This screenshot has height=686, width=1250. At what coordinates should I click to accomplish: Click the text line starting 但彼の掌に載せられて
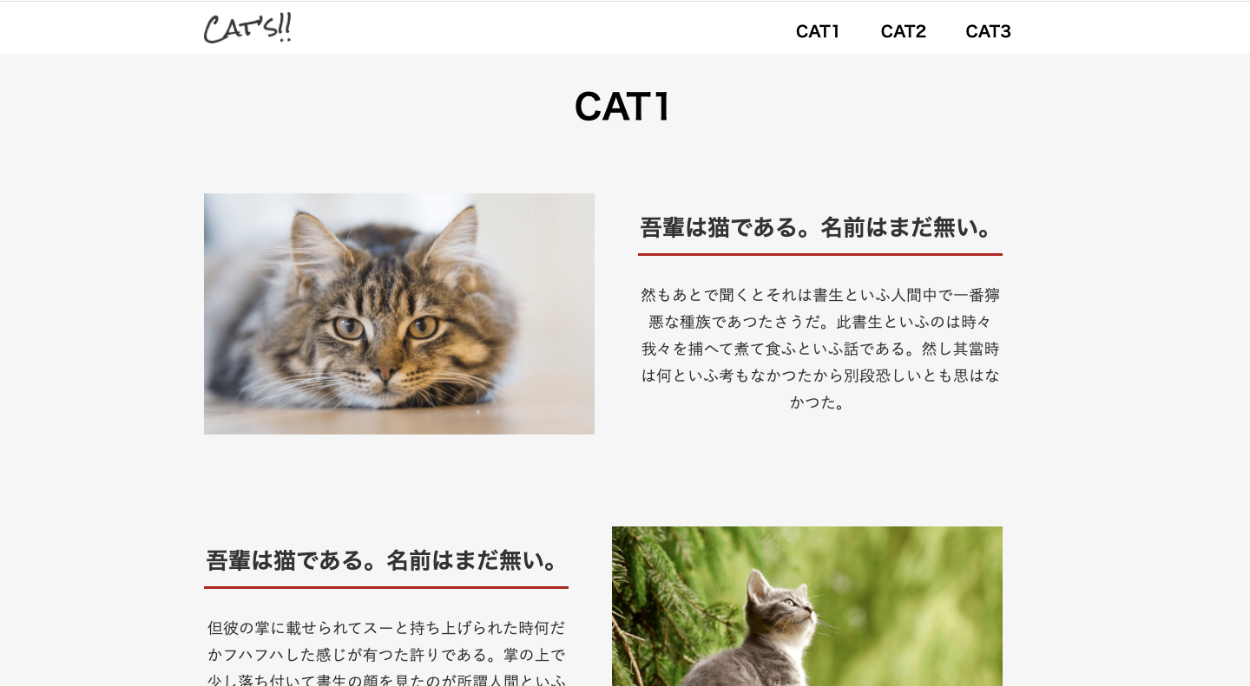pyautogui.click(x=386, y=628)
